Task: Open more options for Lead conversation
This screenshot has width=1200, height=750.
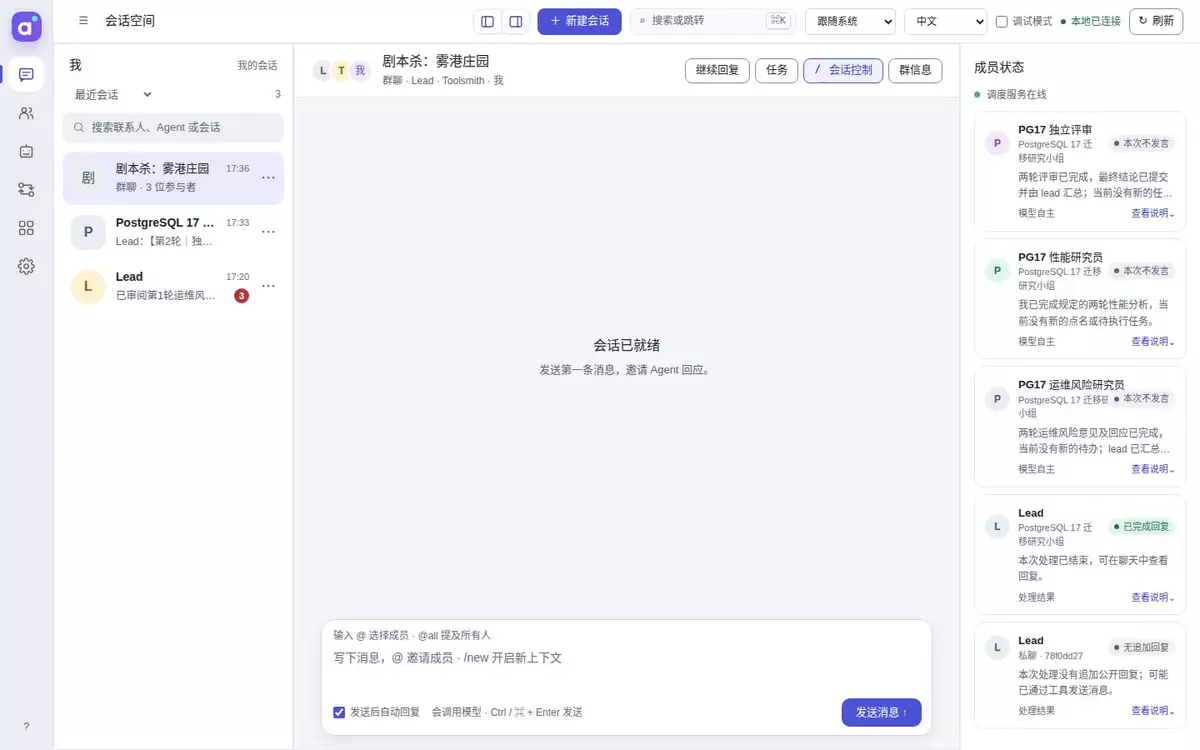Action: pos(268,286)
